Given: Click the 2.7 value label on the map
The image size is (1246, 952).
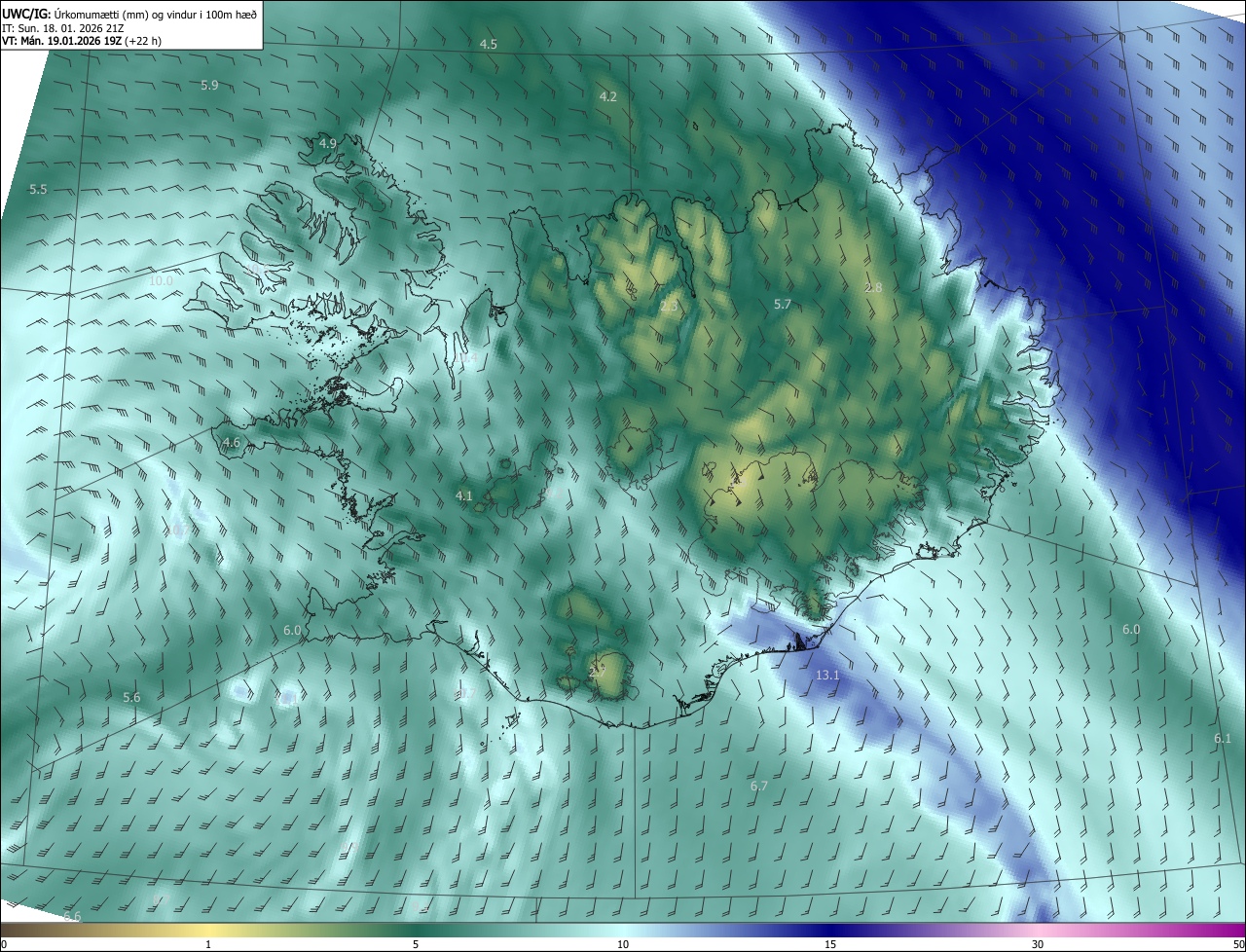Looking at the screenshot, I should (598, 673).
